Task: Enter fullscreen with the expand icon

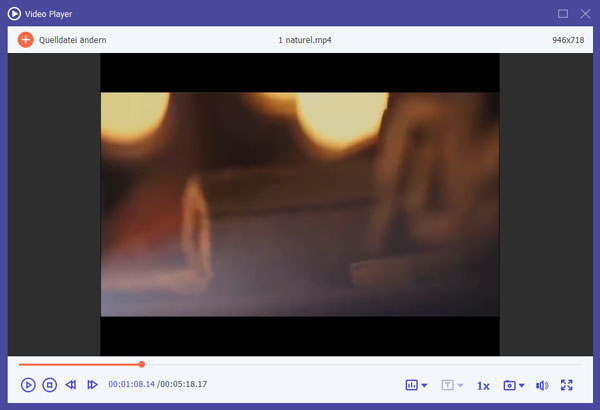Action: click(567, 385)
